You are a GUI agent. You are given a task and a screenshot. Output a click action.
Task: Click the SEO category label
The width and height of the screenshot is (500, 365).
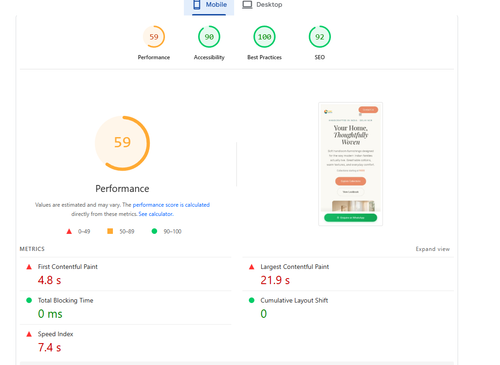320,57
